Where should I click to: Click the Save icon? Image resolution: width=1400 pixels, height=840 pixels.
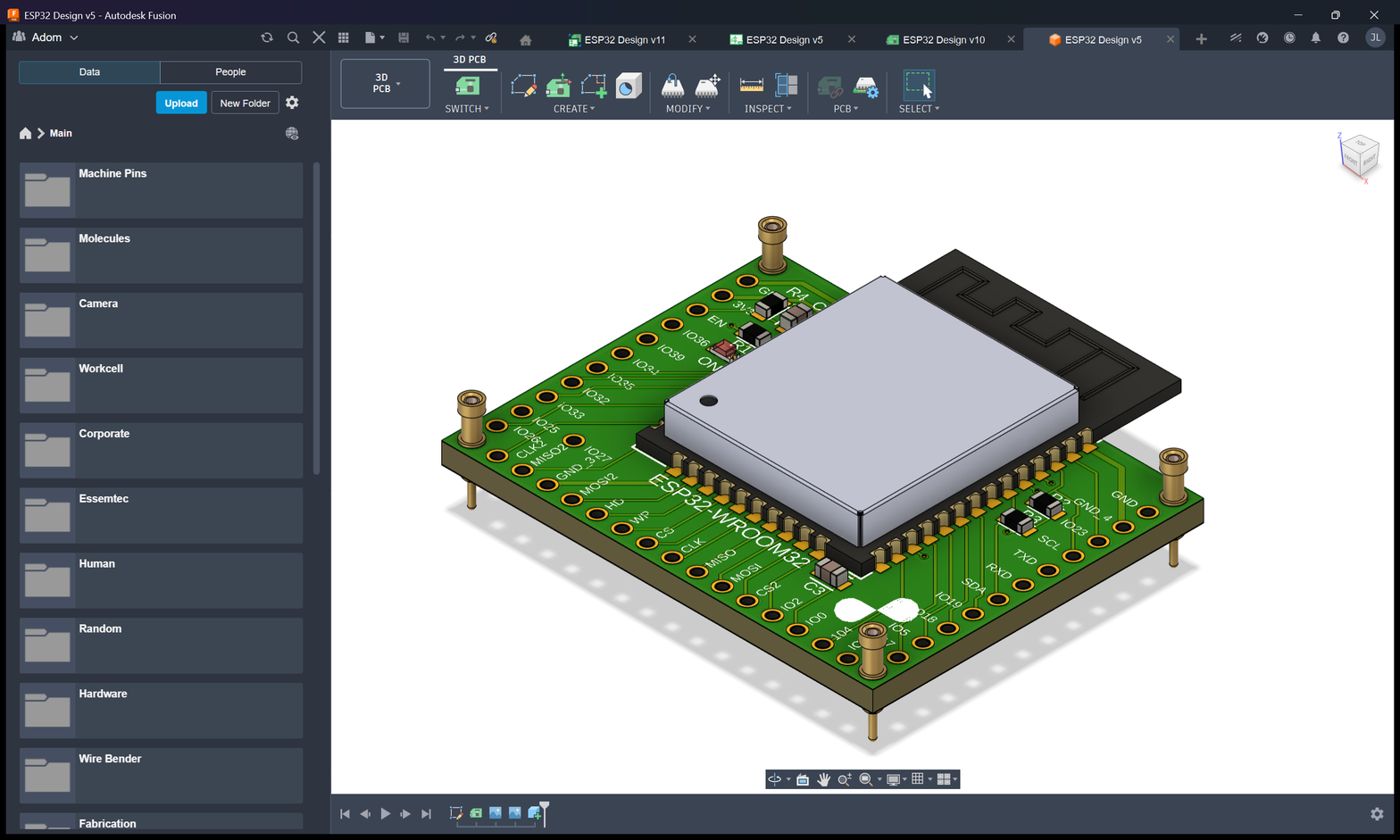(404, 37)
